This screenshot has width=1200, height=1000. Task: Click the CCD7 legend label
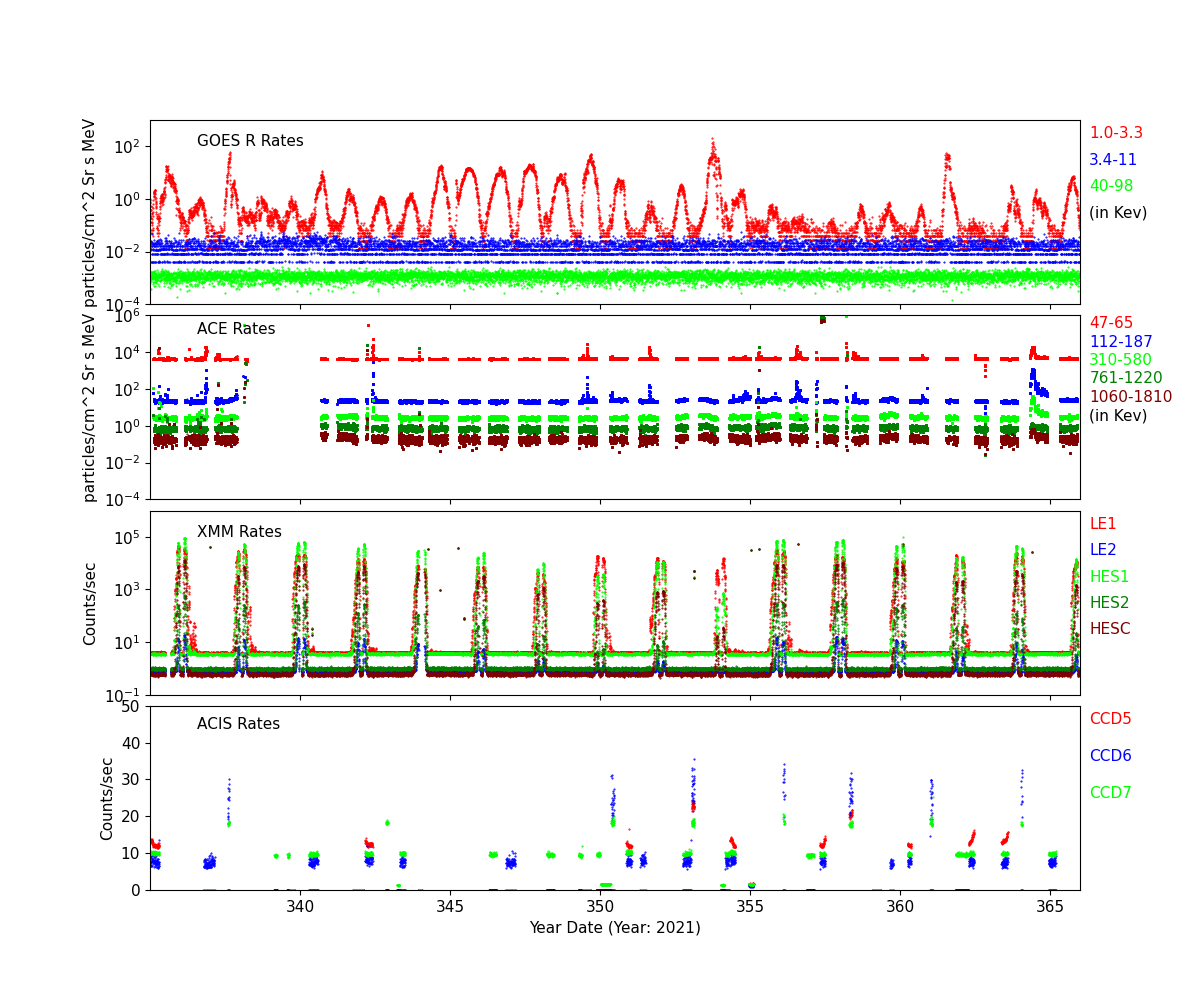tap(1110, 793)
